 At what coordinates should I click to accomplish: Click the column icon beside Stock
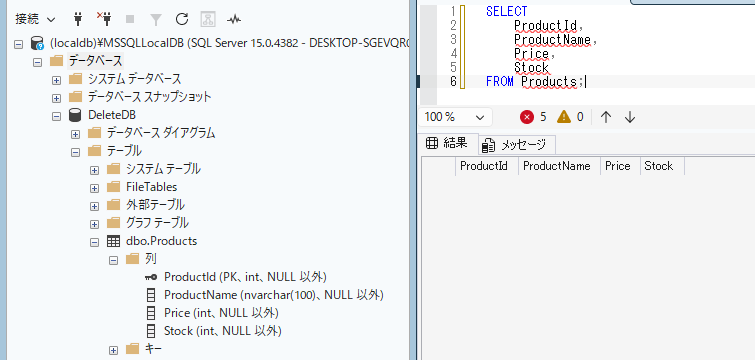(x=151, y=331)
